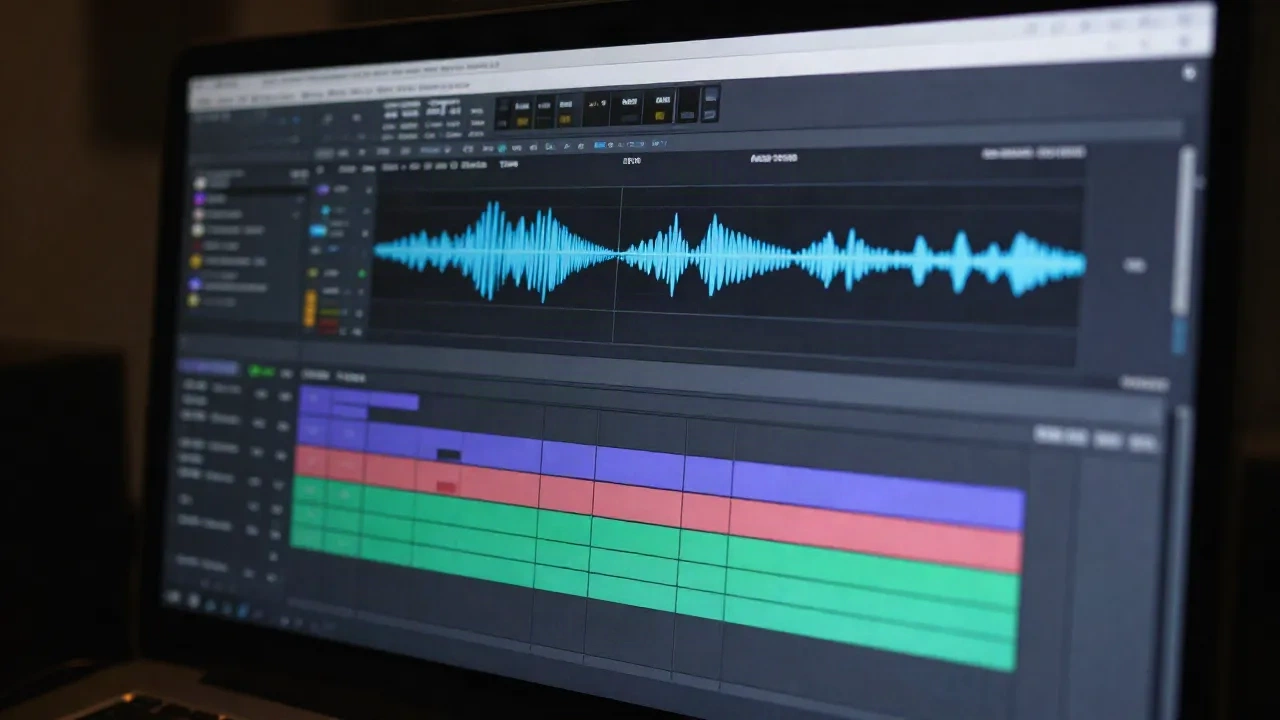Click the yellow circle icon in left list
The height and width of the screenshot is (720, 1280).
point(196,262)
